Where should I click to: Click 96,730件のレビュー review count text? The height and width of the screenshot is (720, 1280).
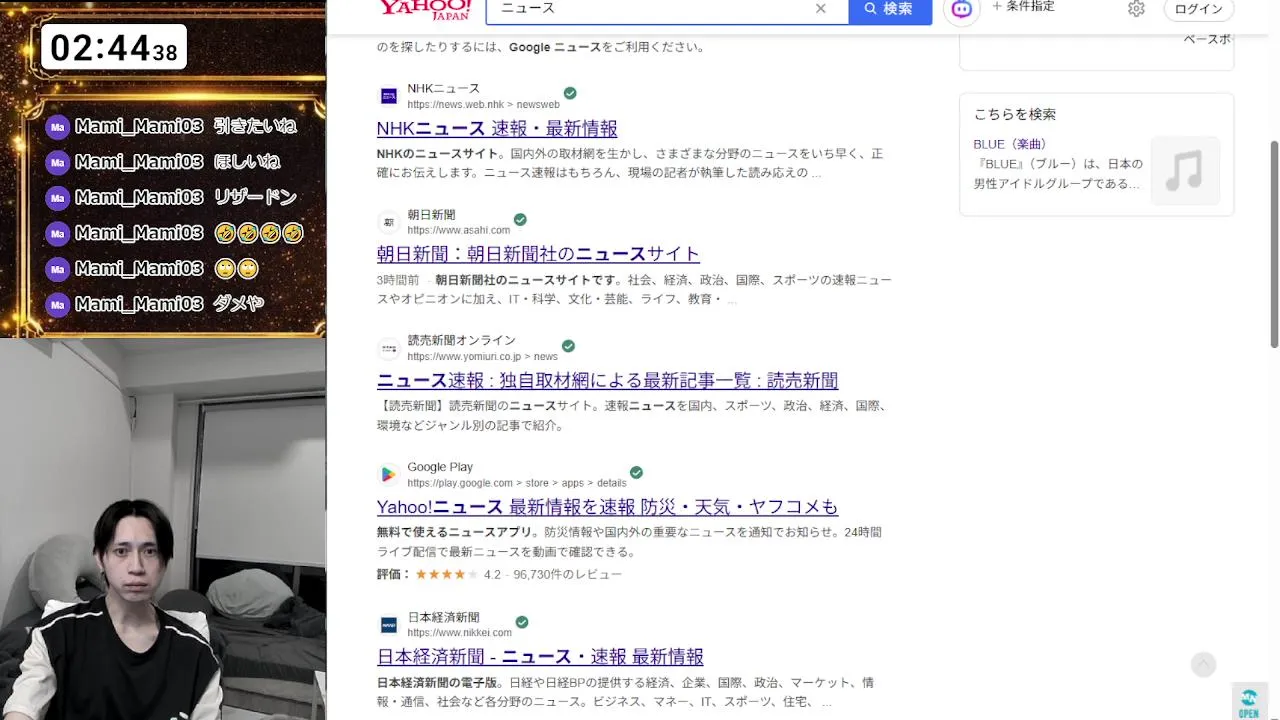coord(567,574)
